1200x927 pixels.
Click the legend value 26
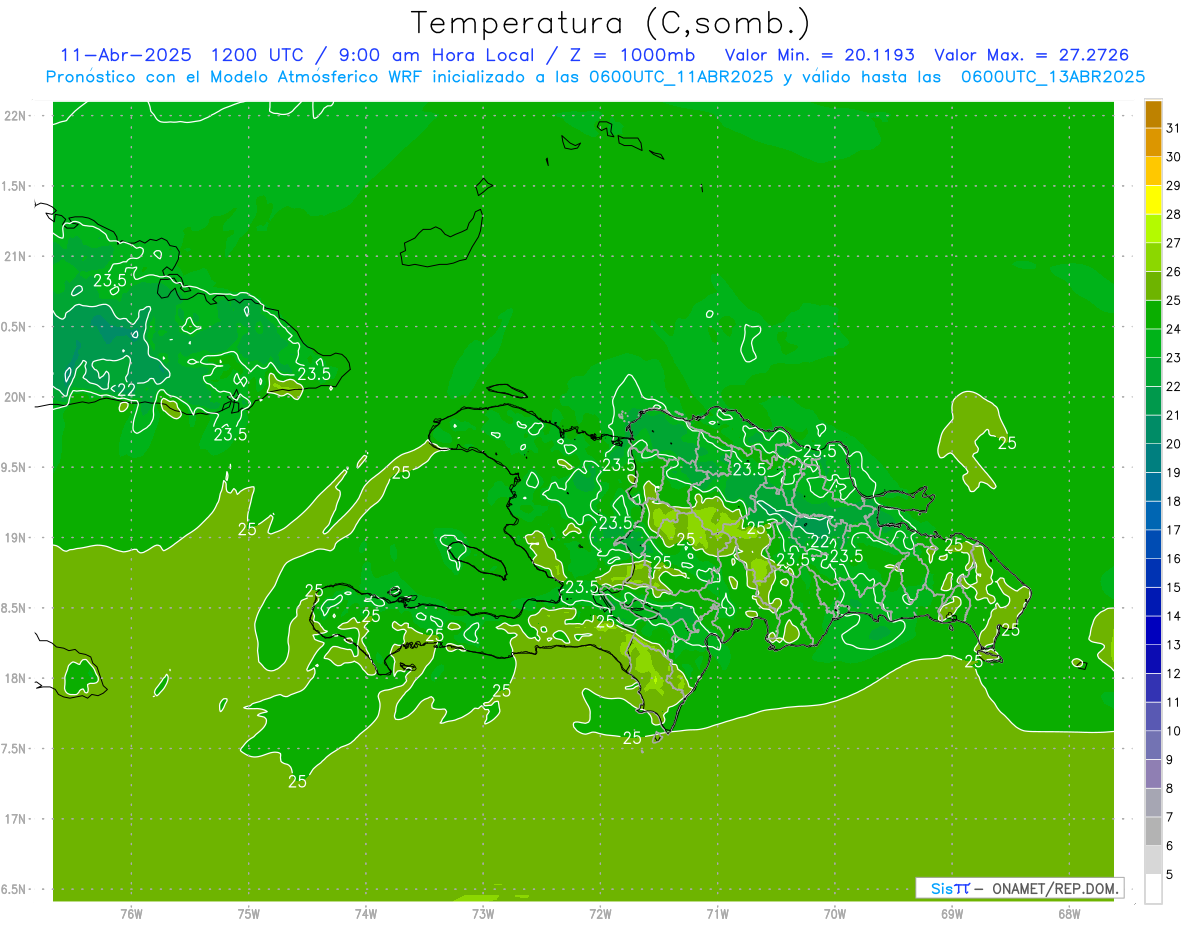tap(1174, 272)
